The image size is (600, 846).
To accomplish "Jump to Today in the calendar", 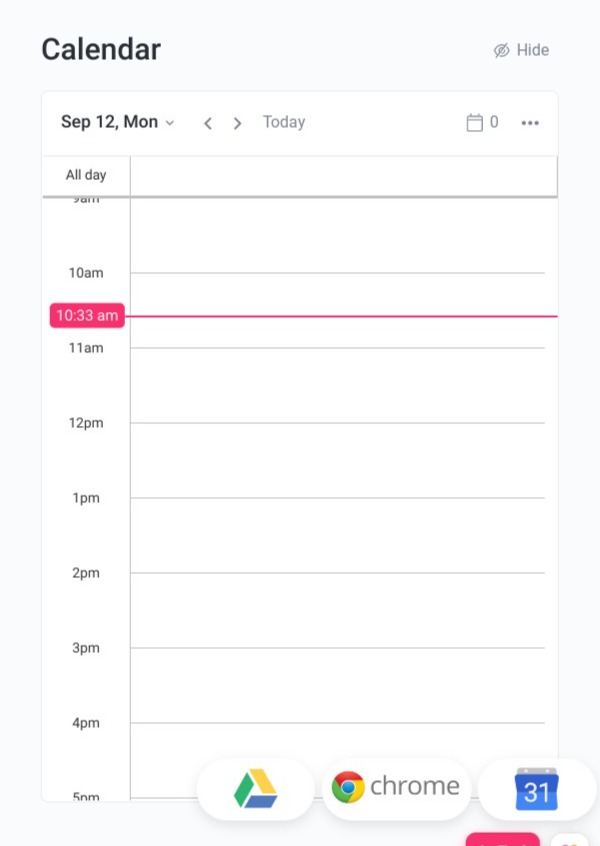I will click(x=284, y=122).
